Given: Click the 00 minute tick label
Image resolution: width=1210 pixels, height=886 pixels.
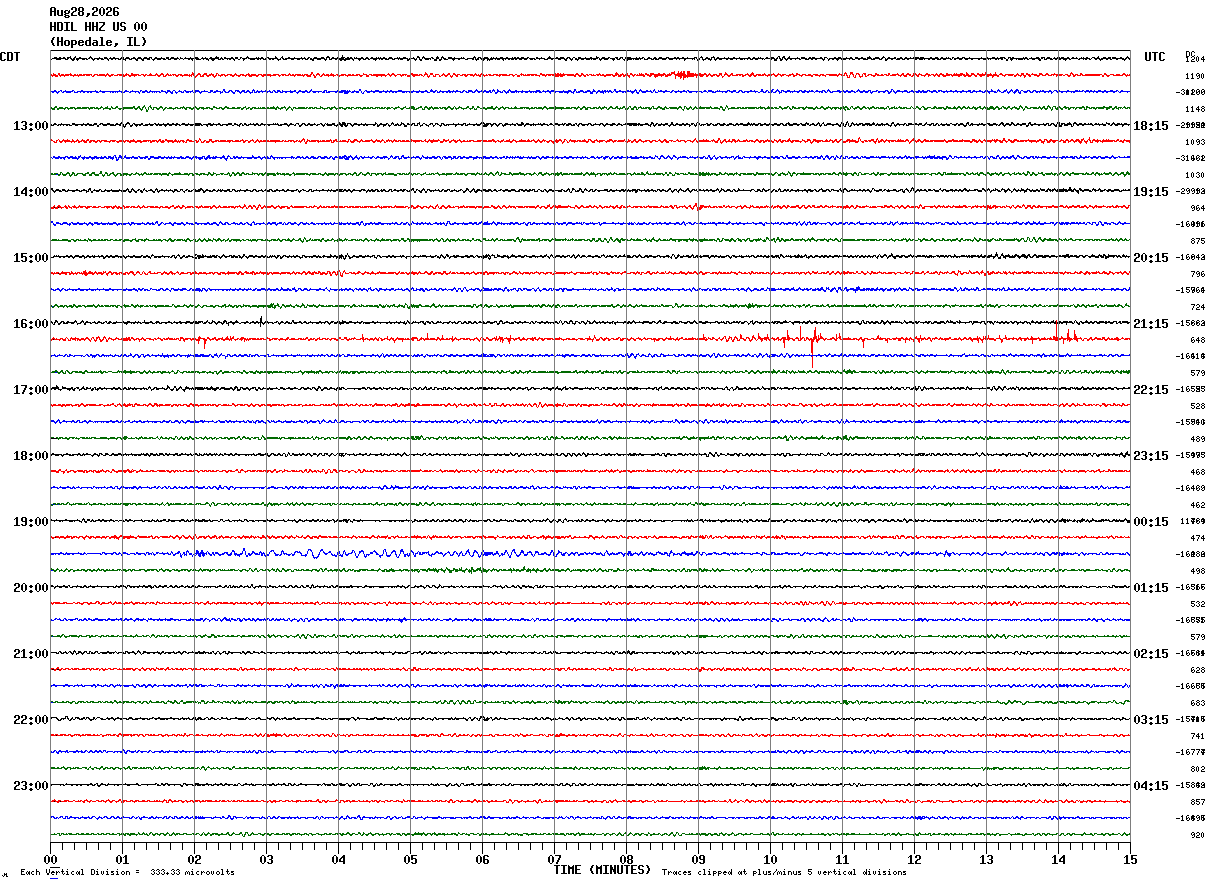Looking at the screenshot, I should 50,859.
